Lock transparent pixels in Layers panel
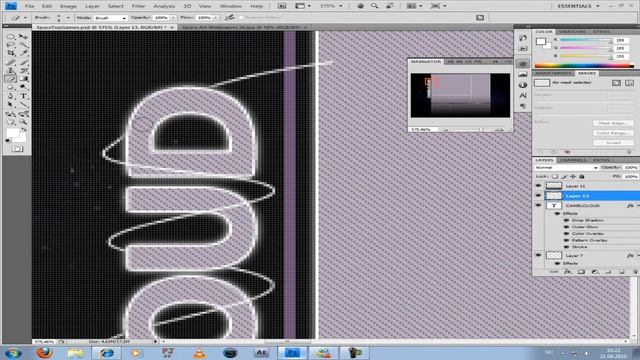Image resolution: width=640 pixels, height=360 pixels. [x=555, y=176]
